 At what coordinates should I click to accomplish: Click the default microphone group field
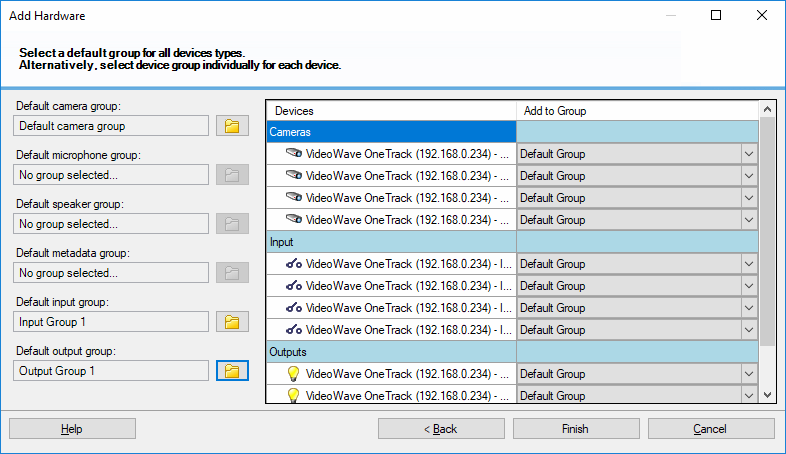coord(111,175)
